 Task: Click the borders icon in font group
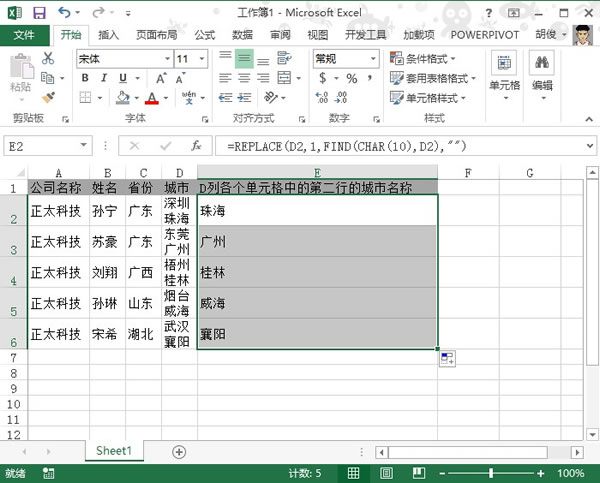click(85, 98)
